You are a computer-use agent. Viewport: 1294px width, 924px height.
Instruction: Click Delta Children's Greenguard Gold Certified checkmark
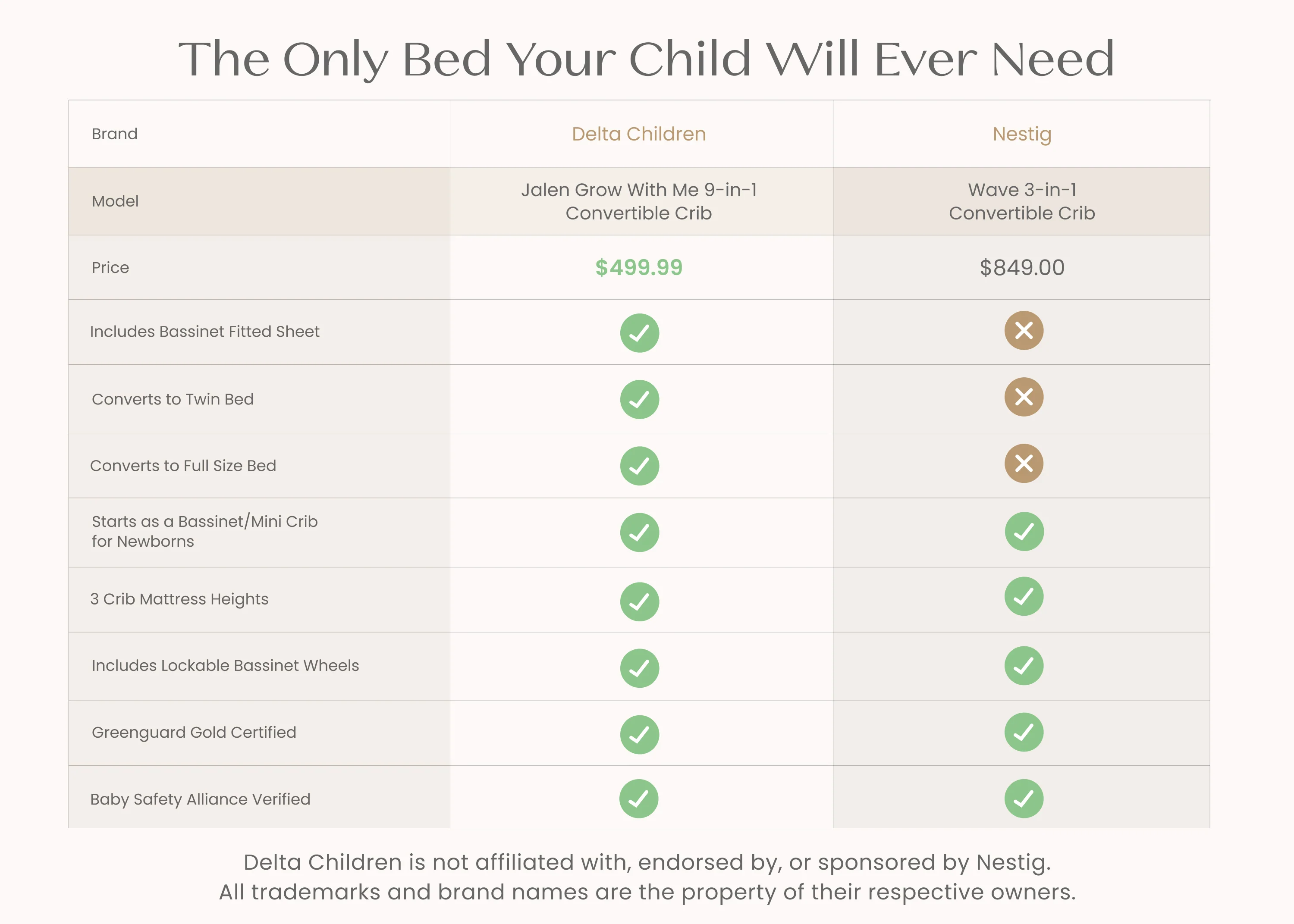(640, 735)
